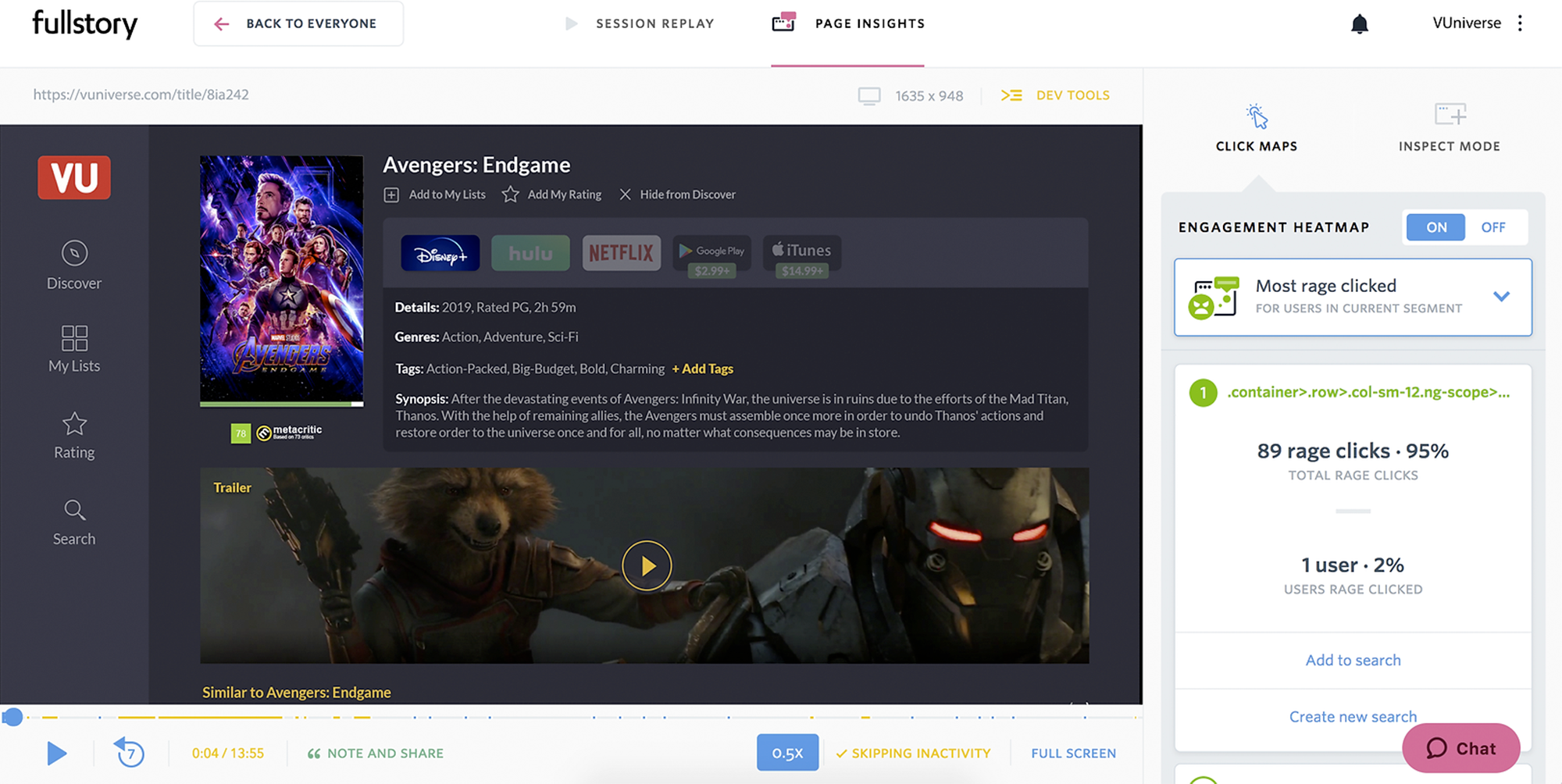Open My Lists in sidebar

tap(74, 349)
